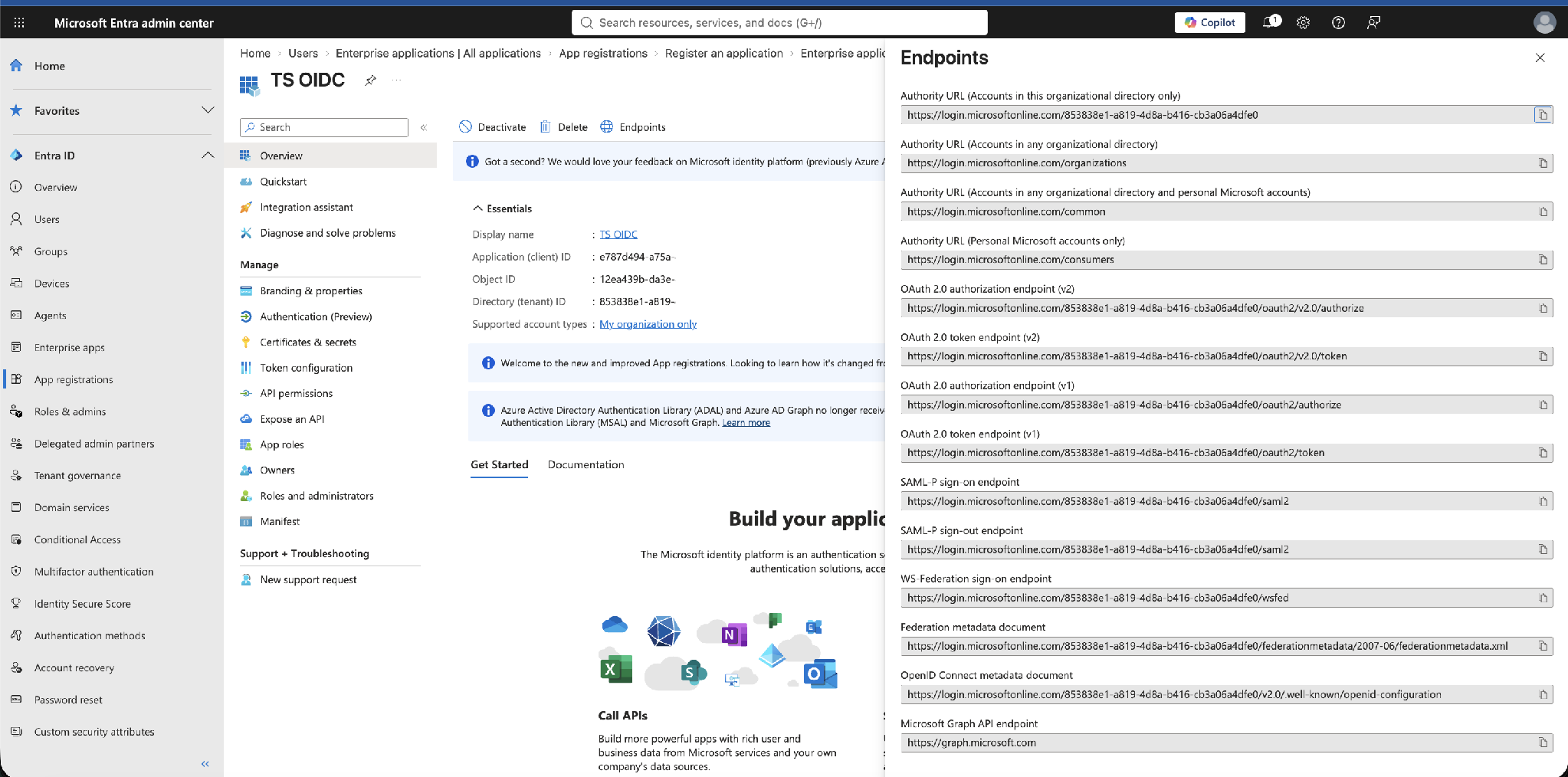Click the TS OIDC display name link
The width and height of the screenshot is (1568, 777).
point(618,234)
